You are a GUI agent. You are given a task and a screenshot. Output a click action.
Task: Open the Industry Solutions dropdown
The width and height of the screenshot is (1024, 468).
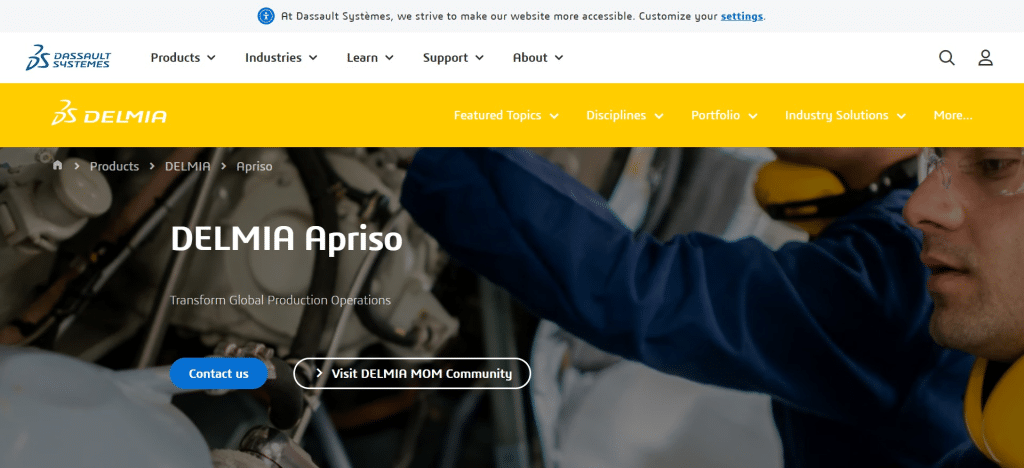click(845, 116)
